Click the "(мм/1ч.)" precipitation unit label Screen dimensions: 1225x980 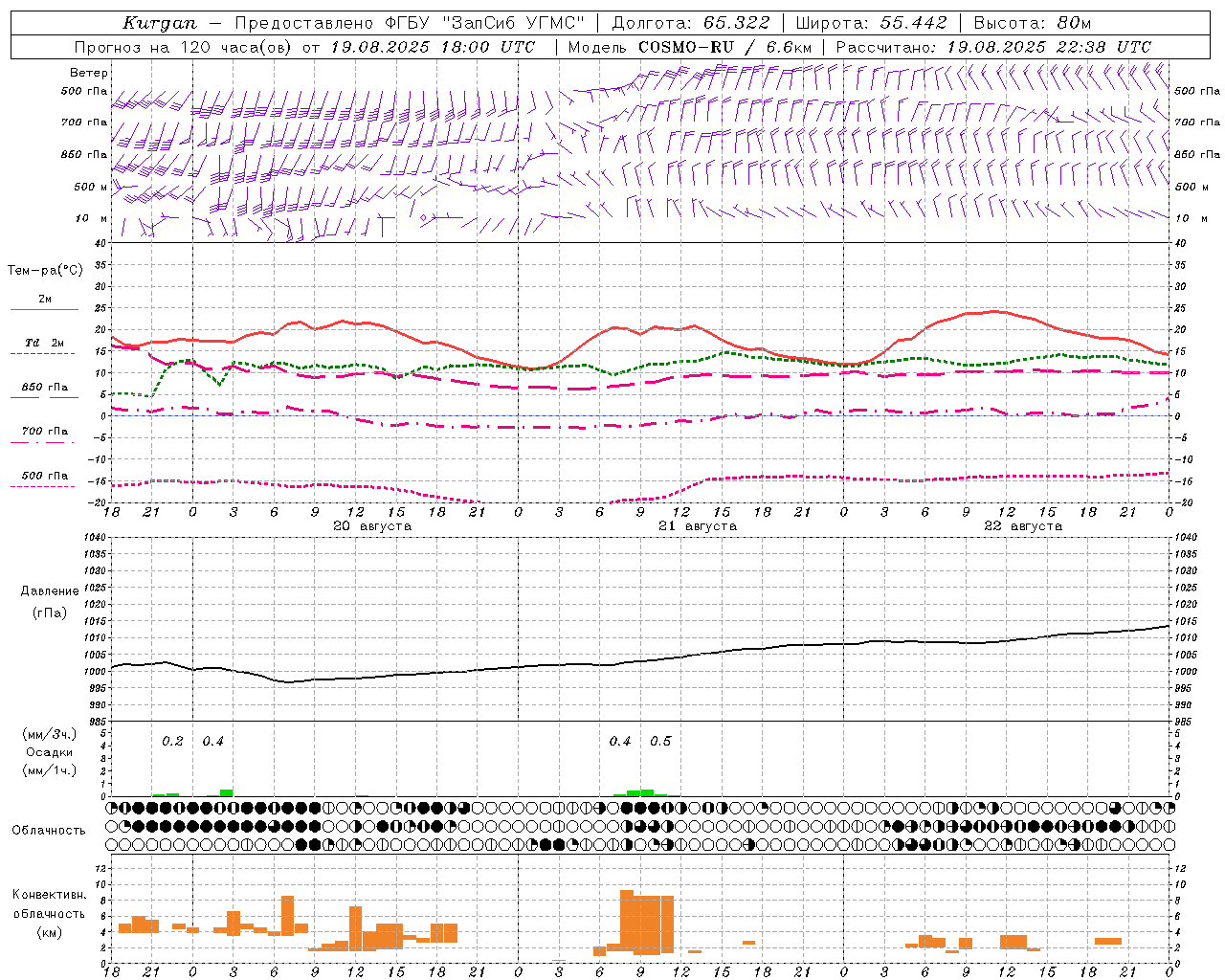coord(50,770)
